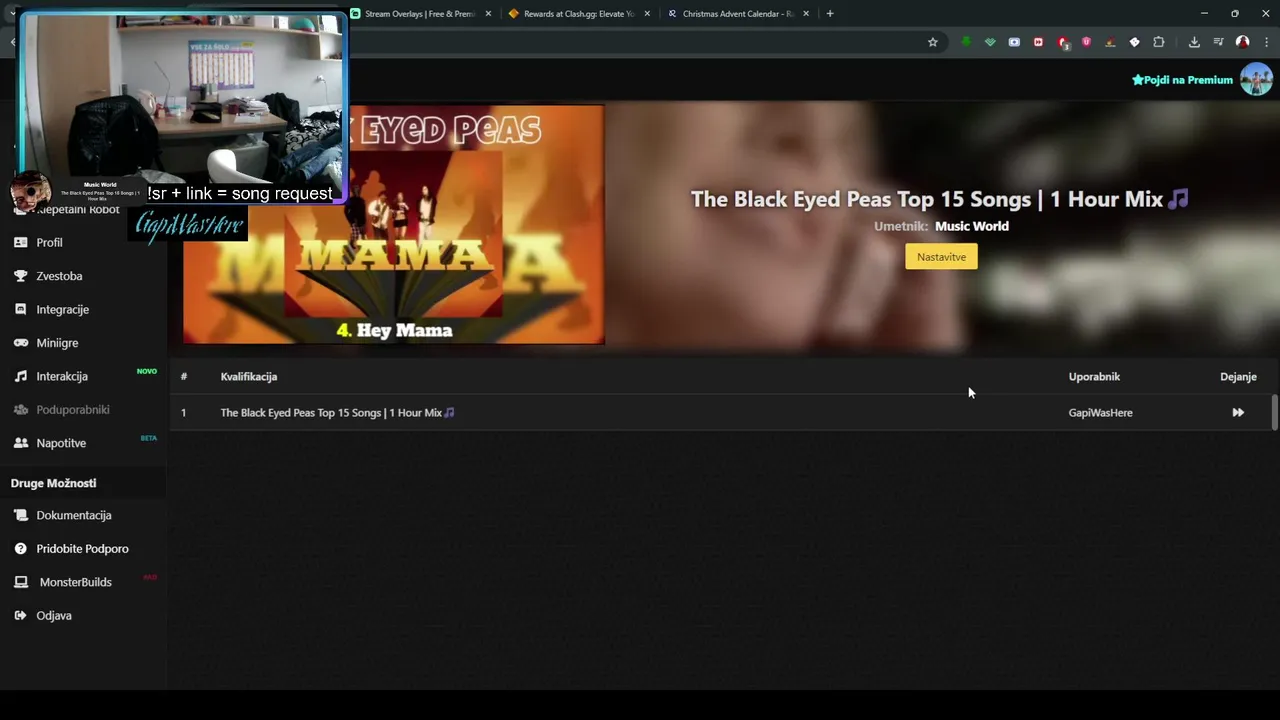Click the Dokumentacija scroll icon
The width and height of the screenshot is (1280, 720).
20,515
